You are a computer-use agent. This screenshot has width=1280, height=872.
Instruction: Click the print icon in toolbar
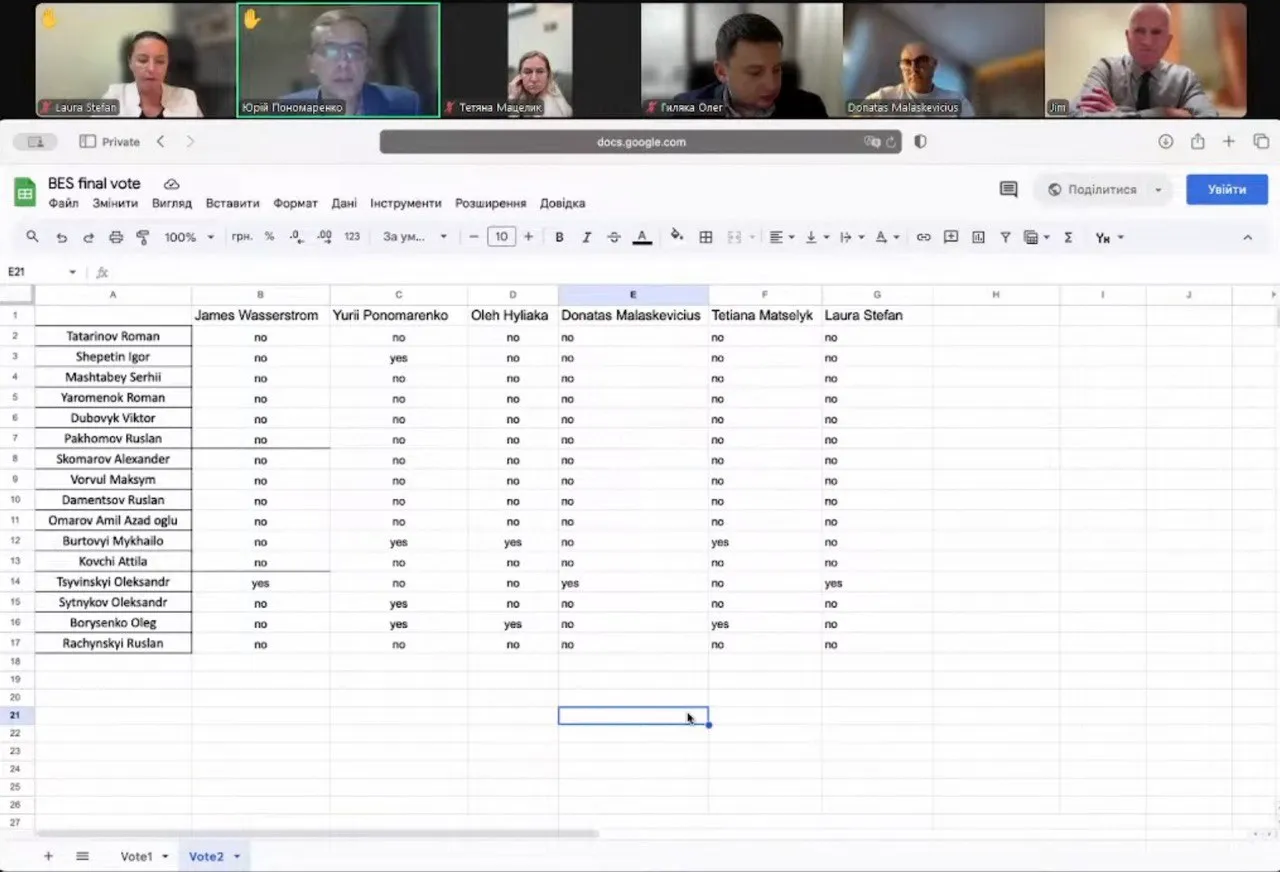click(x=116, y=237)
